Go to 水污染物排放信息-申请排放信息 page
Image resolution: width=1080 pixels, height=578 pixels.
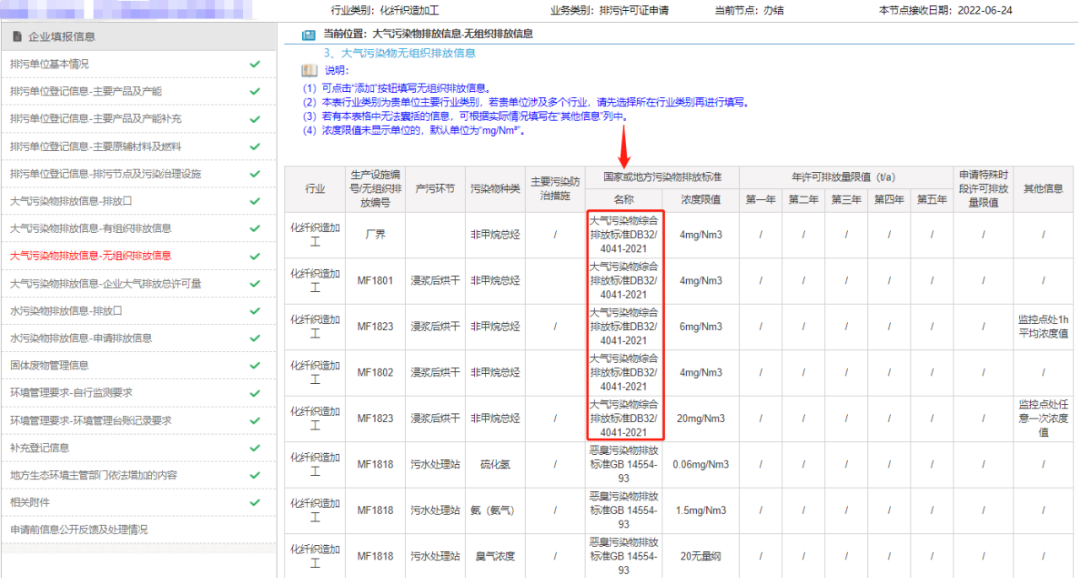[x=80, y=338]
